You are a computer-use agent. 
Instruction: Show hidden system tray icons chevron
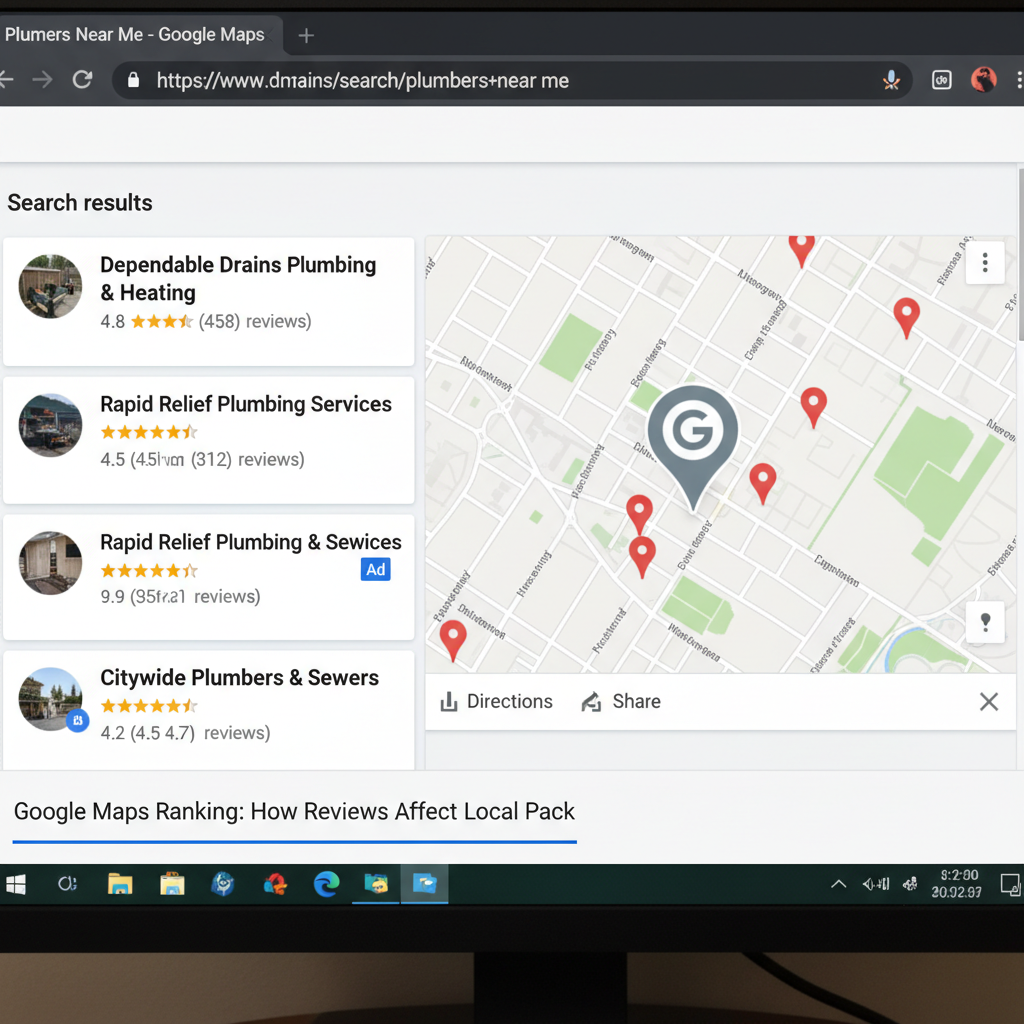839,884
